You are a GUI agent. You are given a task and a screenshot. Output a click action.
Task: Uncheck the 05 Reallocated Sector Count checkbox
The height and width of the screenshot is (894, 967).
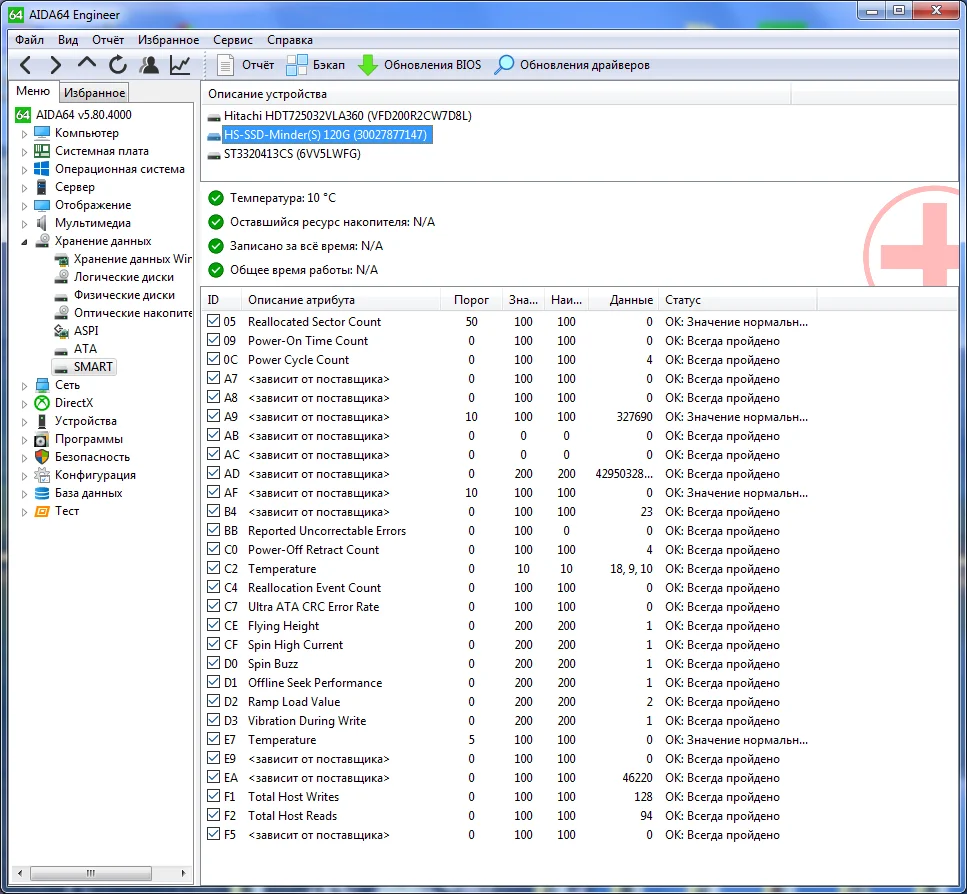click(213, 321)
